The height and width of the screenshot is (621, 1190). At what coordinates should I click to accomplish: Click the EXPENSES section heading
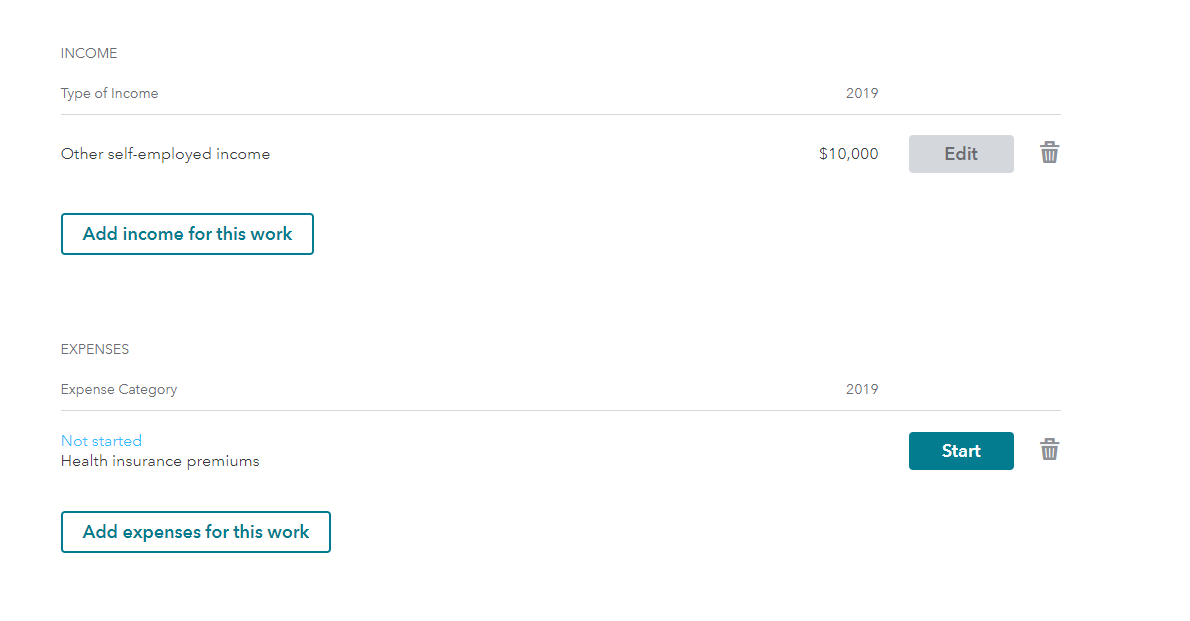[95, 349]
